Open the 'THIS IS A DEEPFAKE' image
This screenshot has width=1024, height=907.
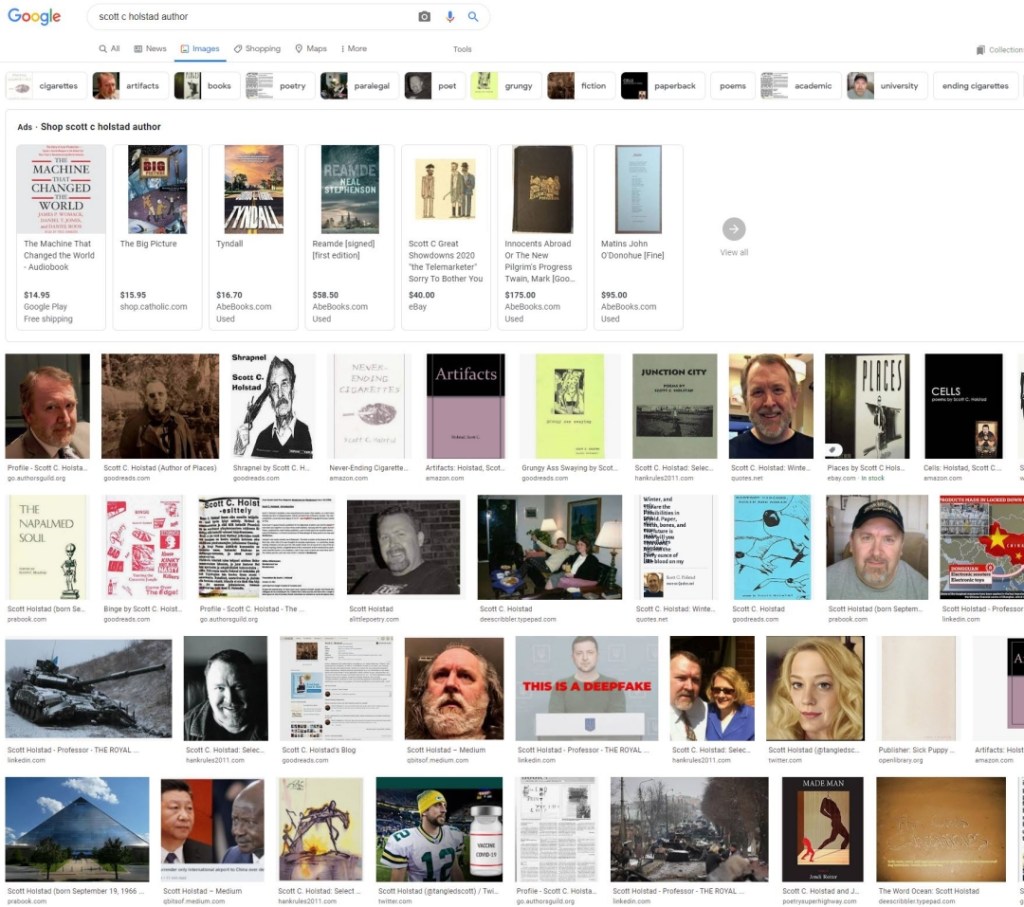[586, 688]
